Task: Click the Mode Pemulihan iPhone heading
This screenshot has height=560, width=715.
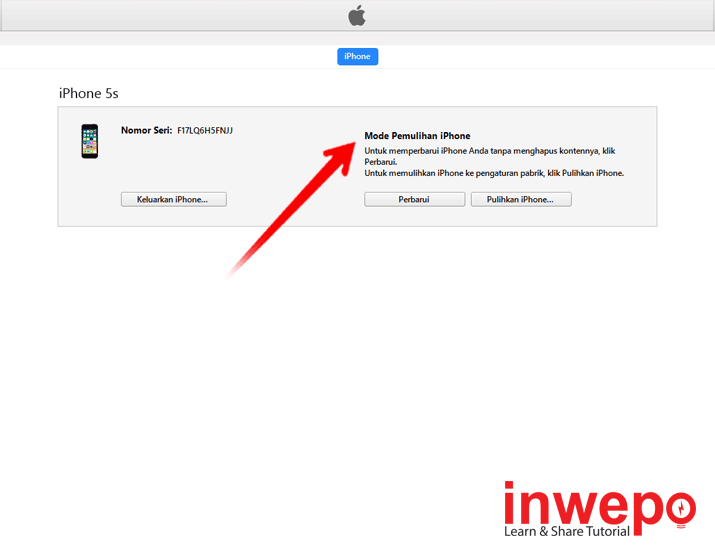Action: pyautogui.click(x=417, y=136)
